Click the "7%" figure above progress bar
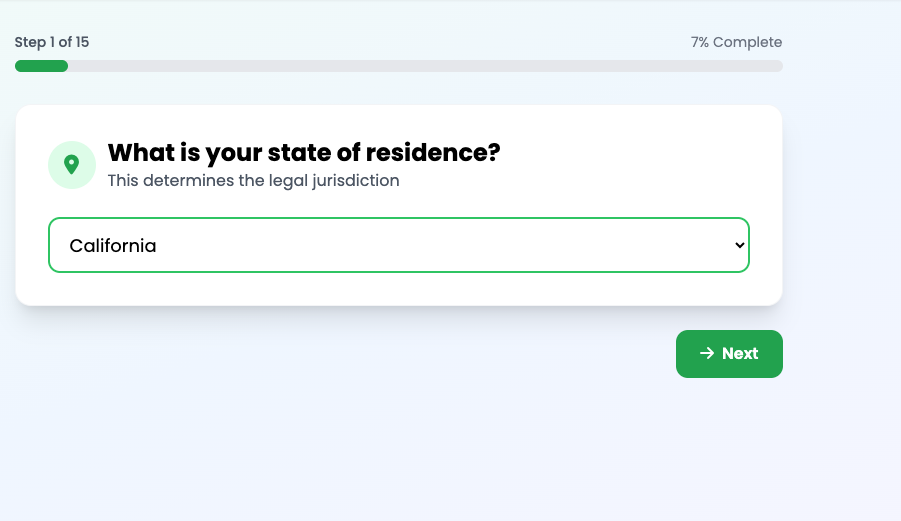Screen dimensions: 901x521 pyautogui.click(x=699, y=42)
